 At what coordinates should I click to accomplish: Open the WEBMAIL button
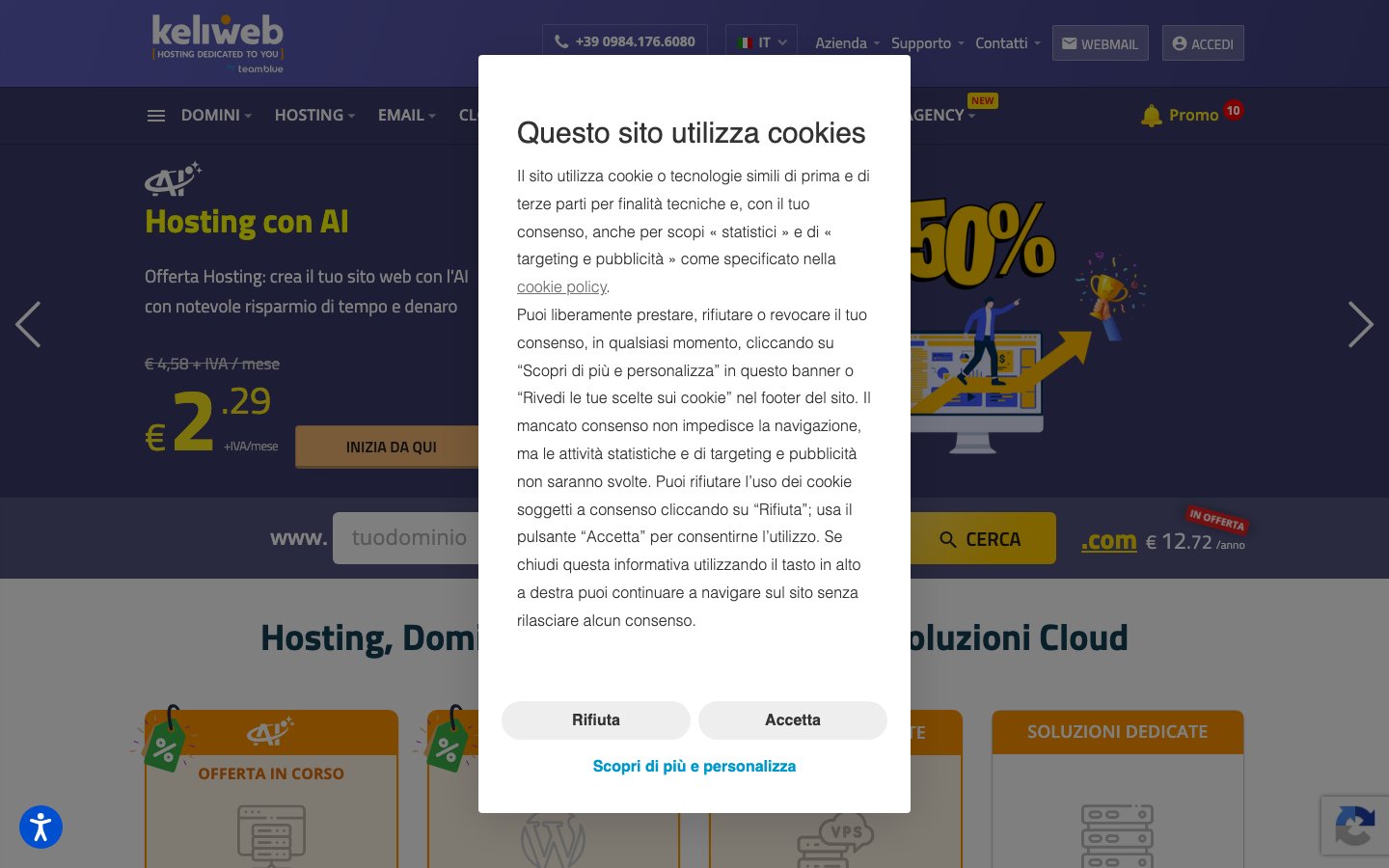coord(1100,43)
